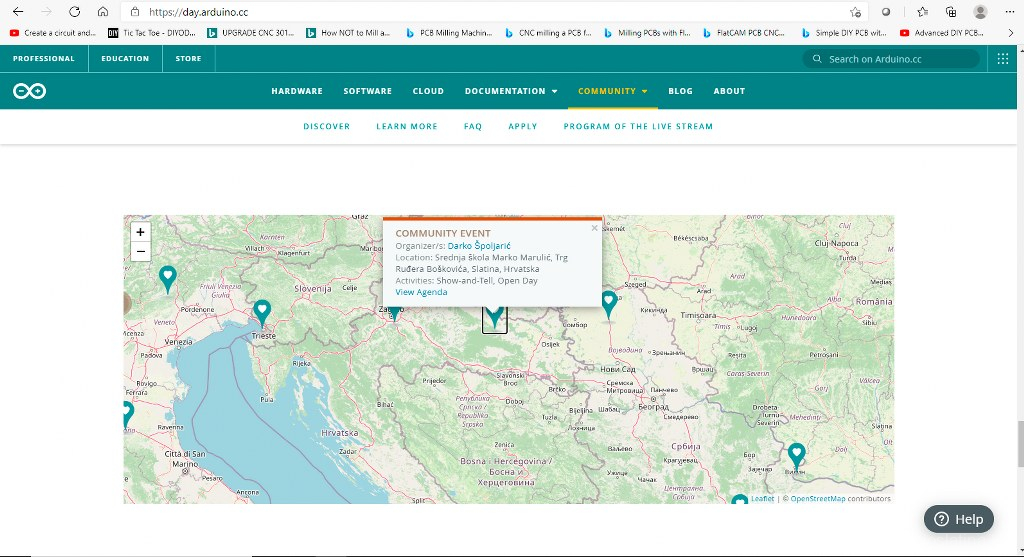
Task: Open the 'Simple DIY PCB wit...' bookmark
Action: point(844,33)
